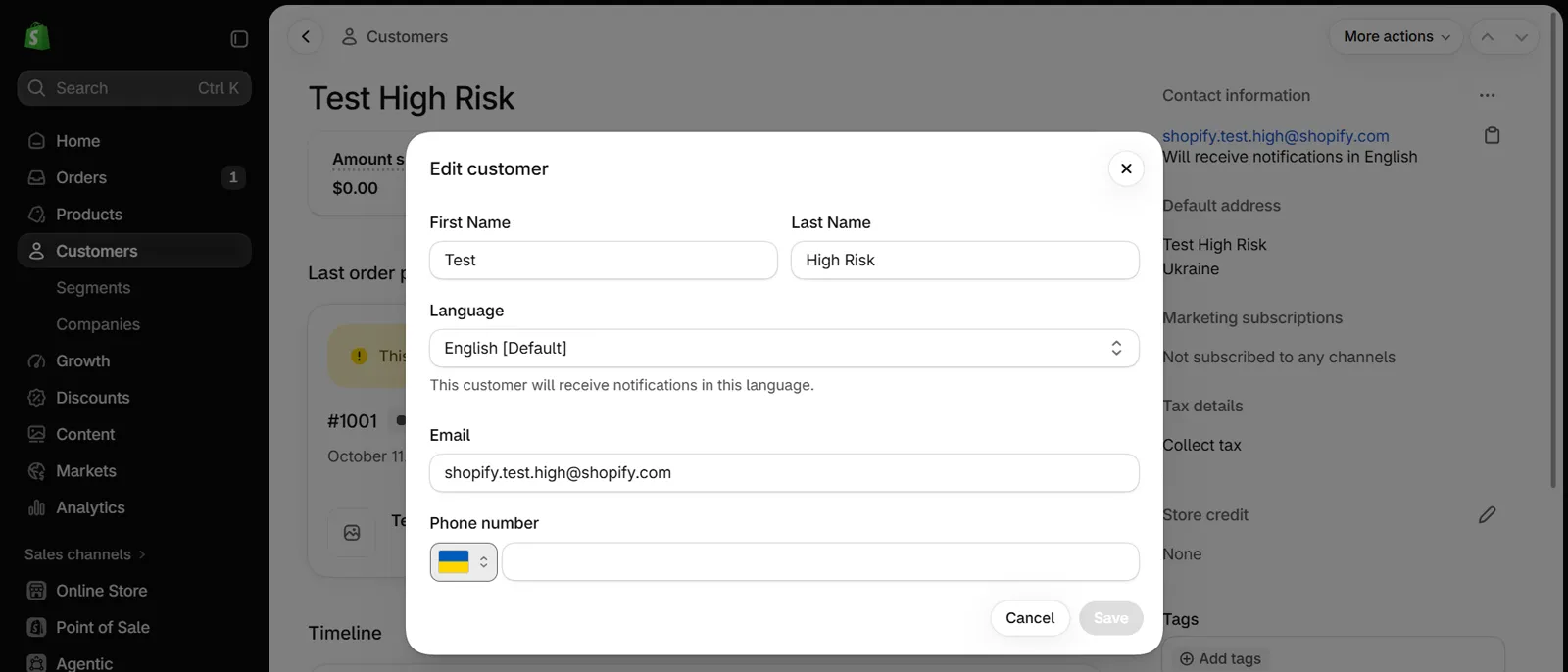Click the Shopify logo icon
Viewport: 1568px width, 672px height.
click(37, 37)
